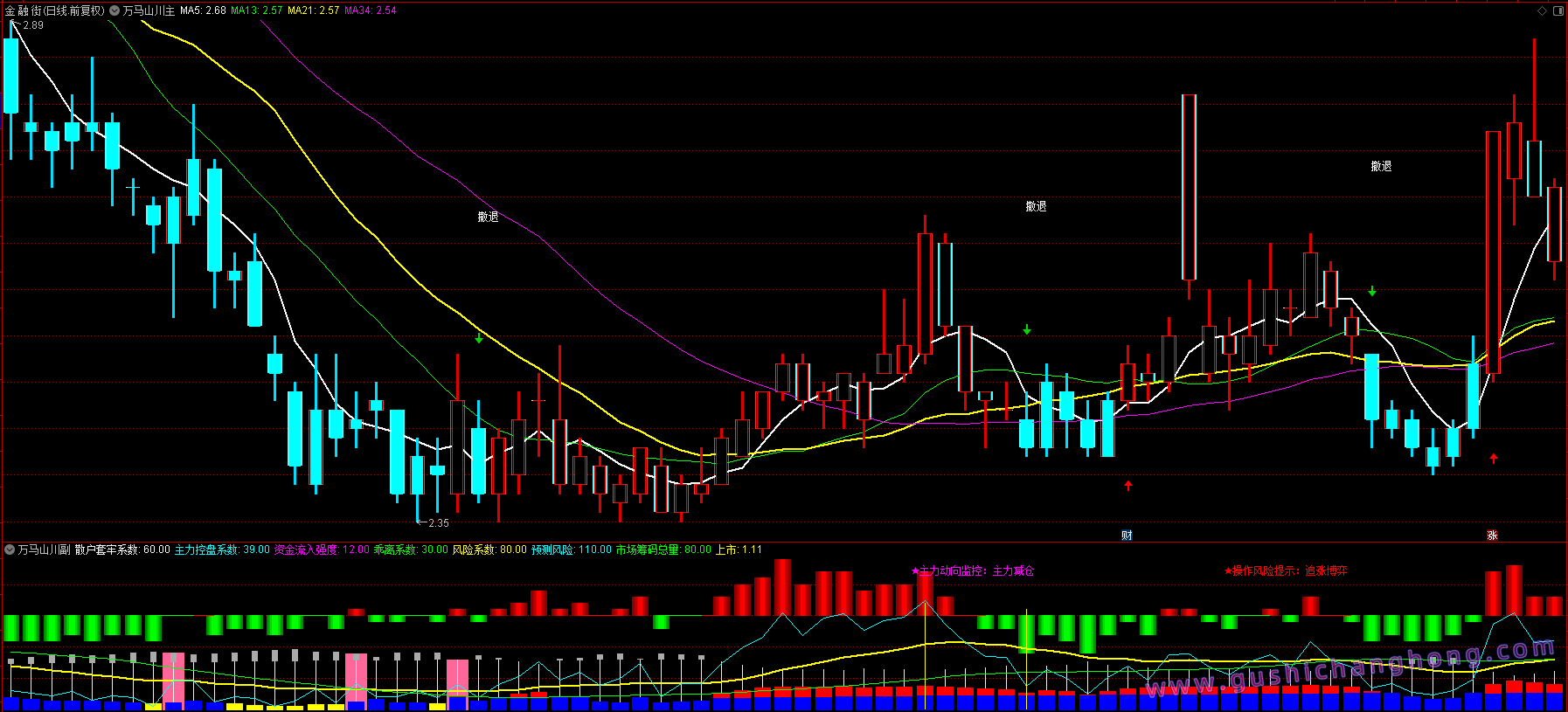
Task: Click the 预测风险: 110.00 value
Action: 572,550
